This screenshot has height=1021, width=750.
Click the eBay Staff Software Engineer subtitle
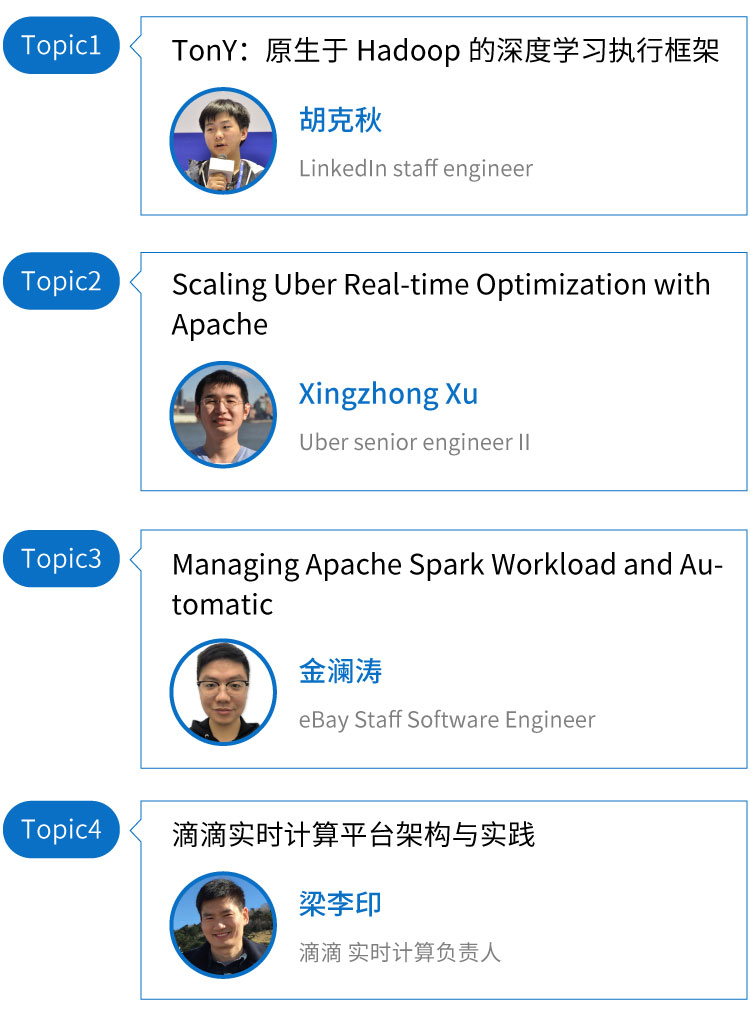[x=446, y=720]
